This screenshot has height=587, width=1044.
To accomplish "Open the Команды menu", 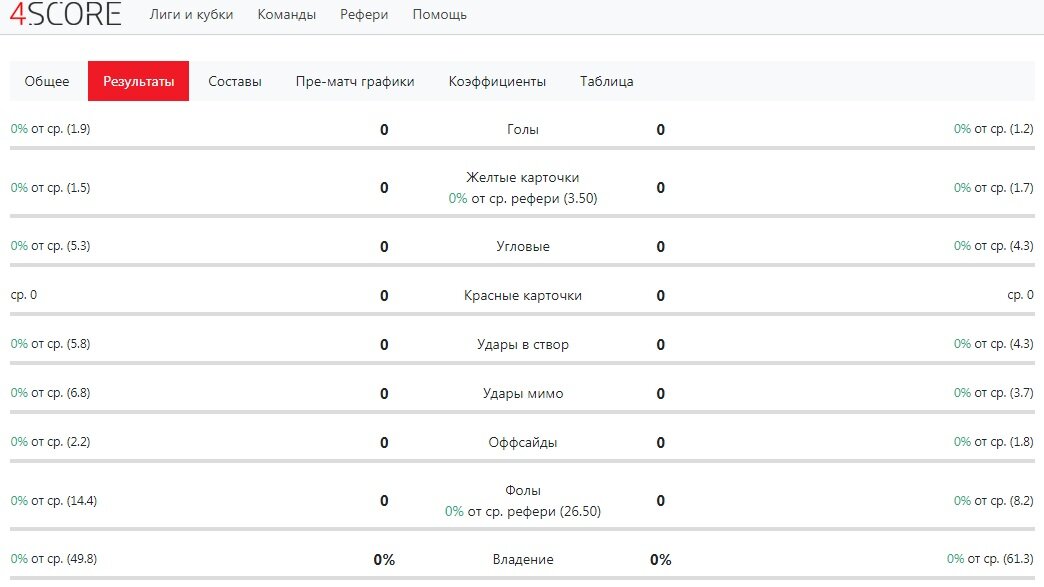I will coord(287,15).
